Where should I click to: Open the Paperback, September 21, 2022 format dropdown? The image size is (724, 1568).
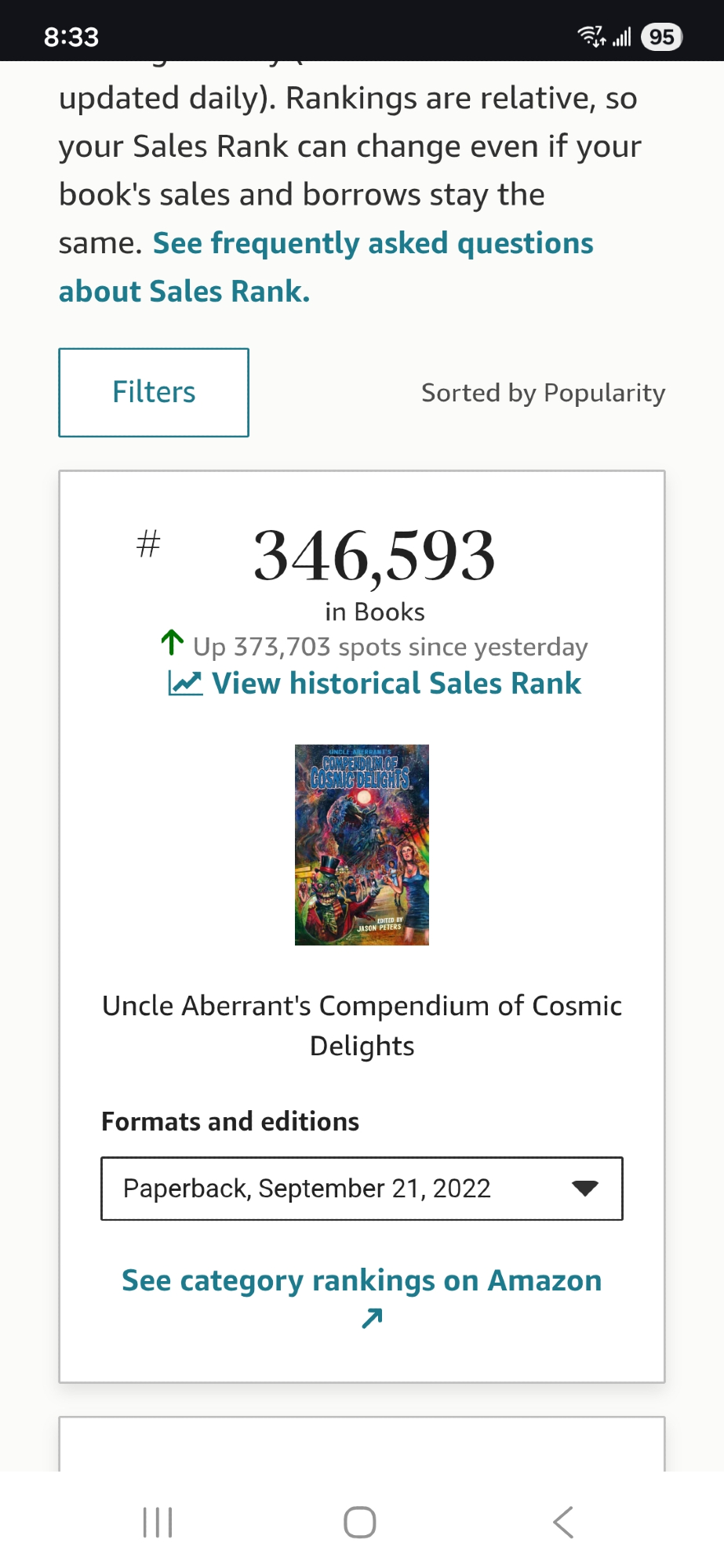click(x=362, y=1189)
